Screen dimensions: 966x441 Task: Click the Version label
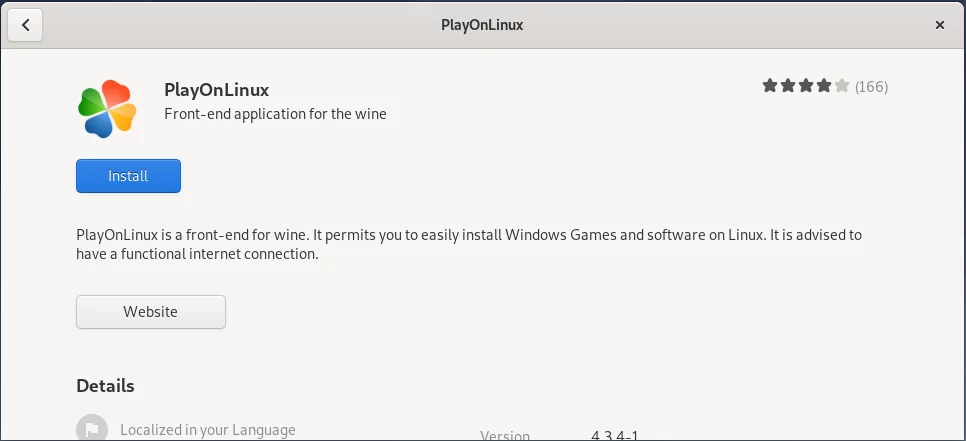pyautogui.click(x=505, y=435)
